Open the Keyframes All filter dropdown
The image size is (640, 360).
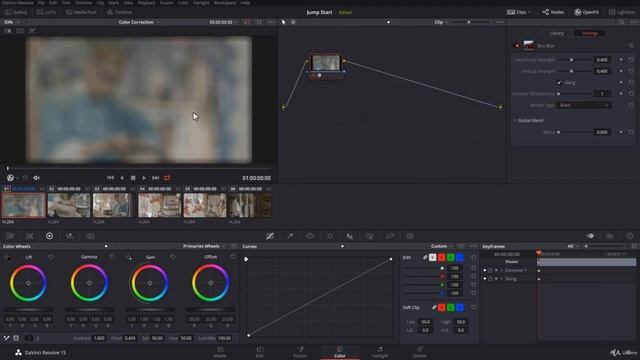tap(572, 246)
